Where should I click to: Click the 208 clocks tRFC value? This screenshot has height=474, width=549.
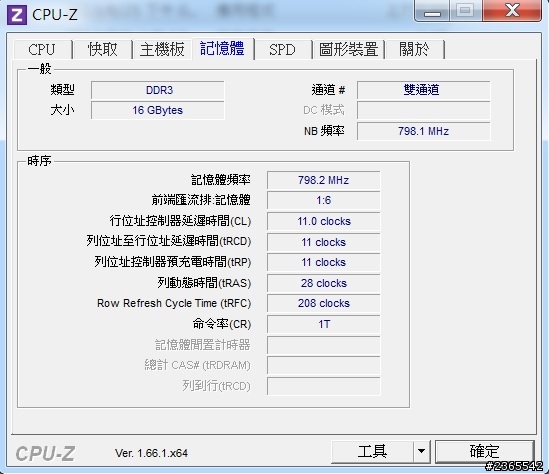pyautogui.click(x=324, y=303)
